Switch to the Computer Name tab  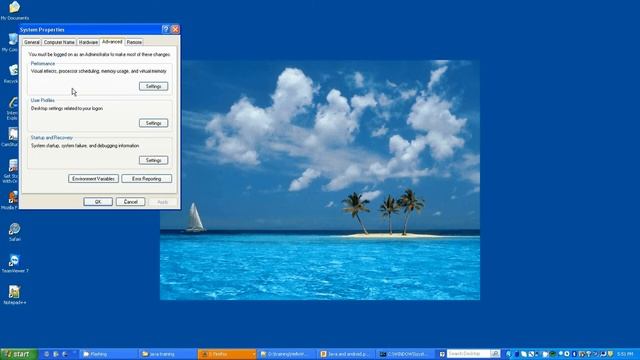point(59,42)
